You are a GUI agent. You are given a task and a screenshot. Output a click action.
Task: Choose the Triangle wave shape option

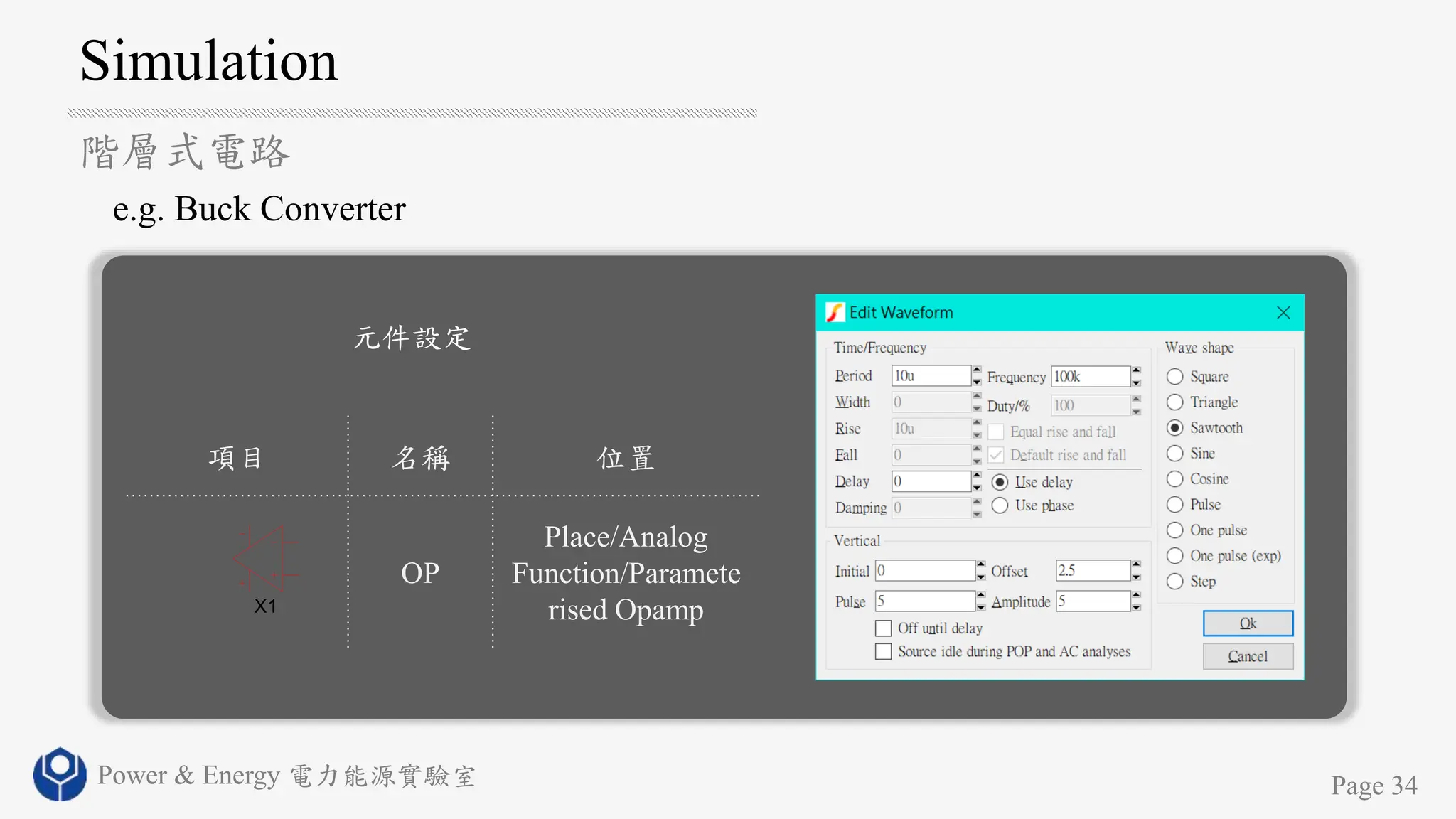coord(1175,402)
